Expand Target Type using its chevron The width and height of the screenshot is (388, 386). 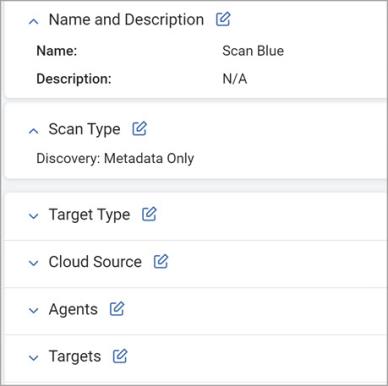click(x=33, y=216)
